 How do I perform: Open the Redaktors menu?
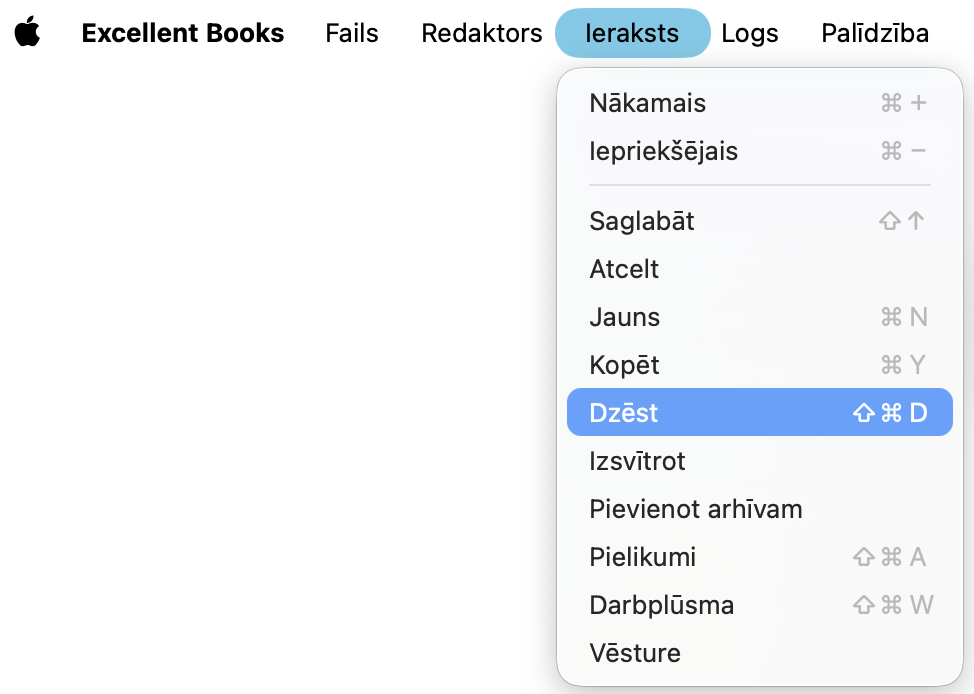click(481, 33)
